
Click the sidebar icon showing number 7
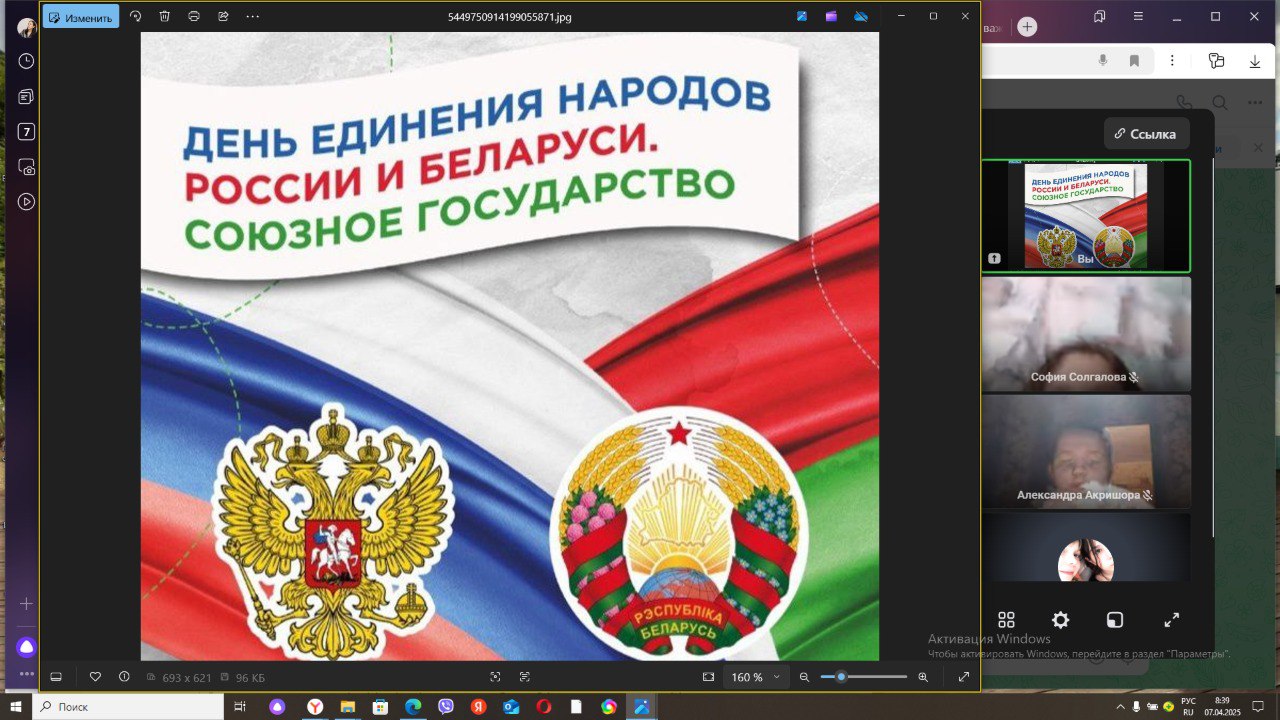tap(26, 132)
